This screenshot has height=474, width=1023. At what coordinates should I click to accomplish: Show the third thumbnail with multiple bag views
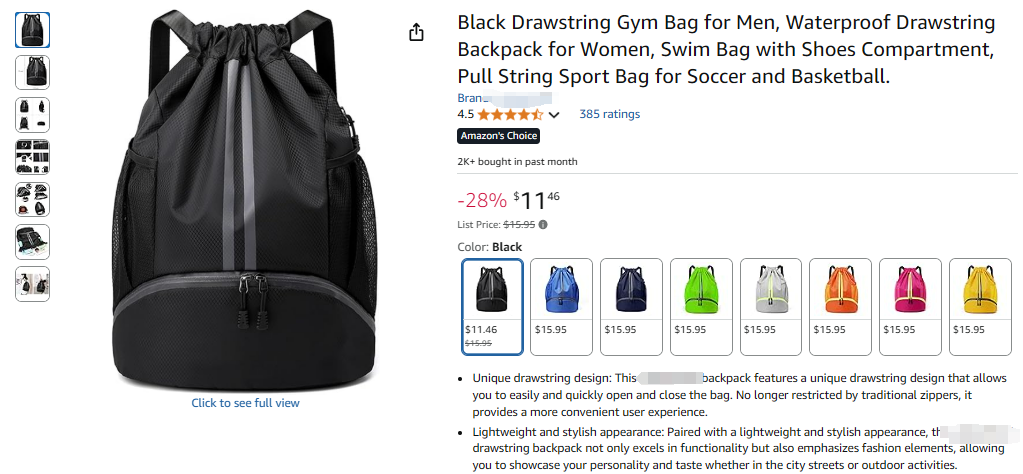tap(33, 115)
